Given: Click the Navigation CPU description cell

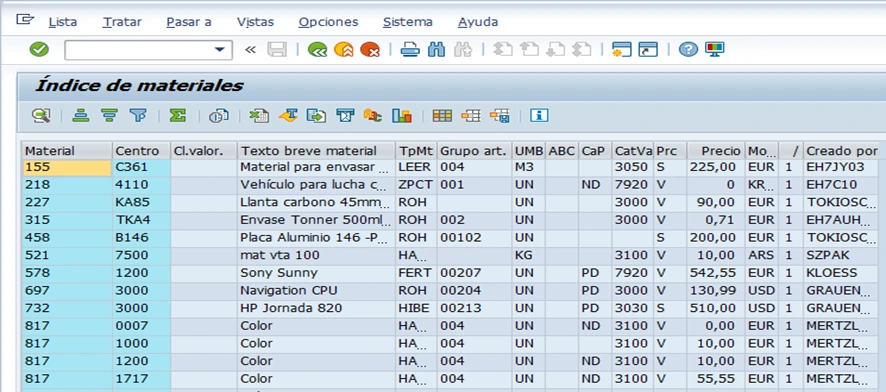Looking at the screenshot, I should click(316, 290).
